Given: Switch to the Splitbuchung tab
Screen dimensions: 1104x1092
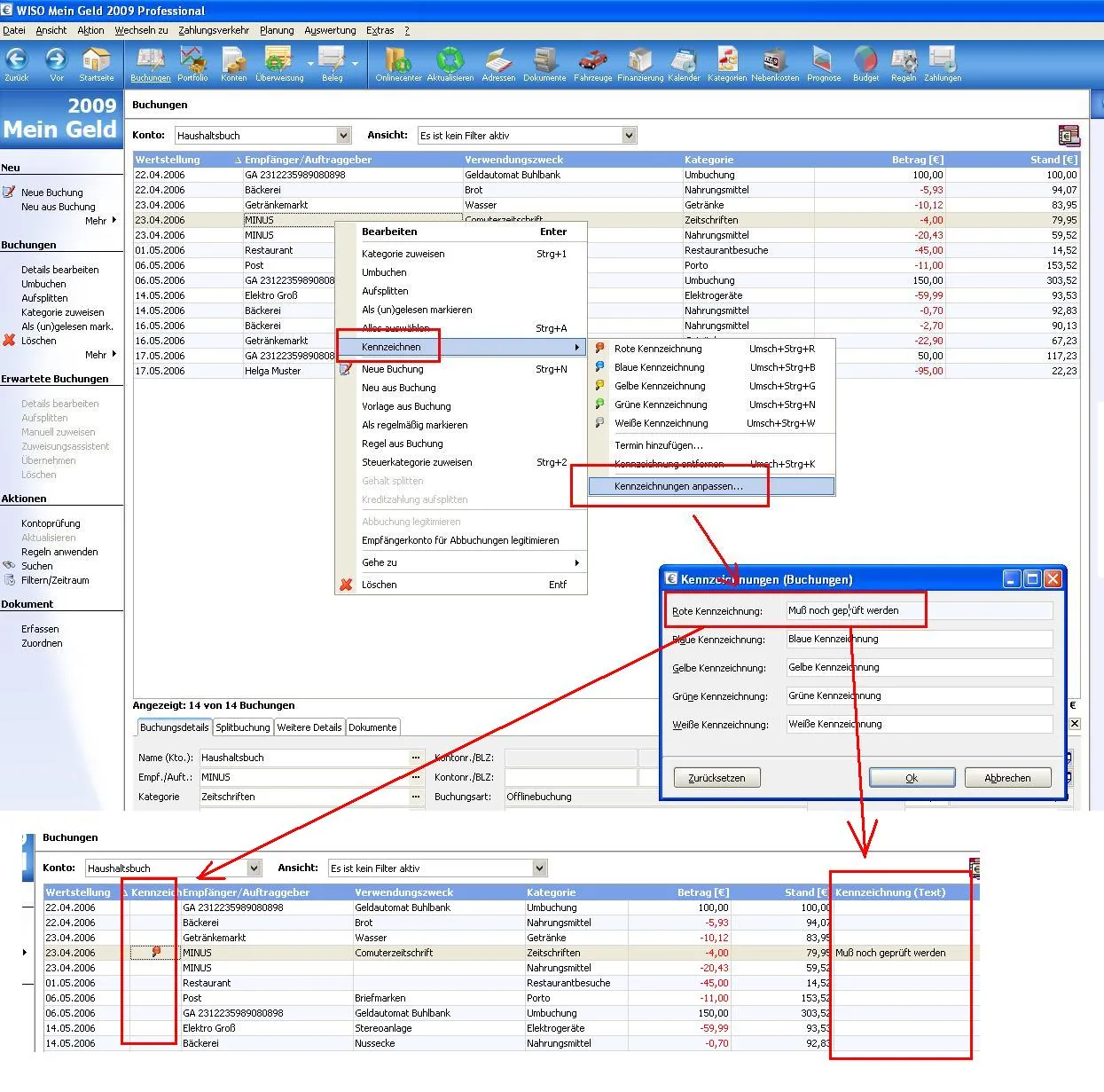Looking at the screenshot, I should tap(242, 727).
